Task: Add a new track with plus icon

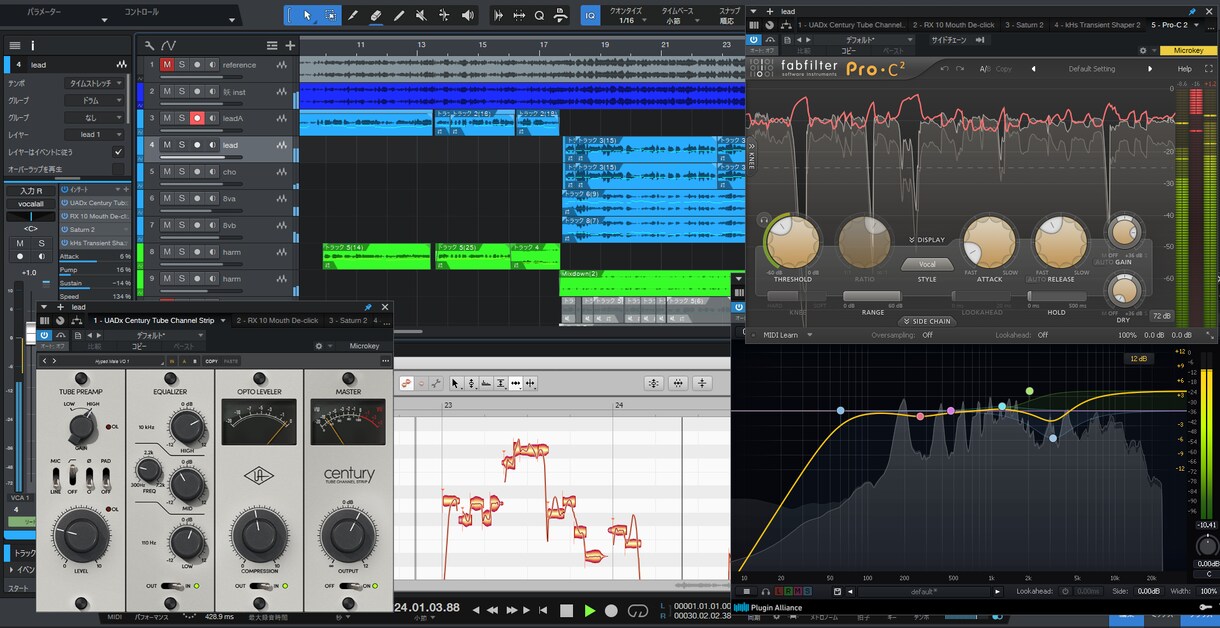Action: pos(290,45)
